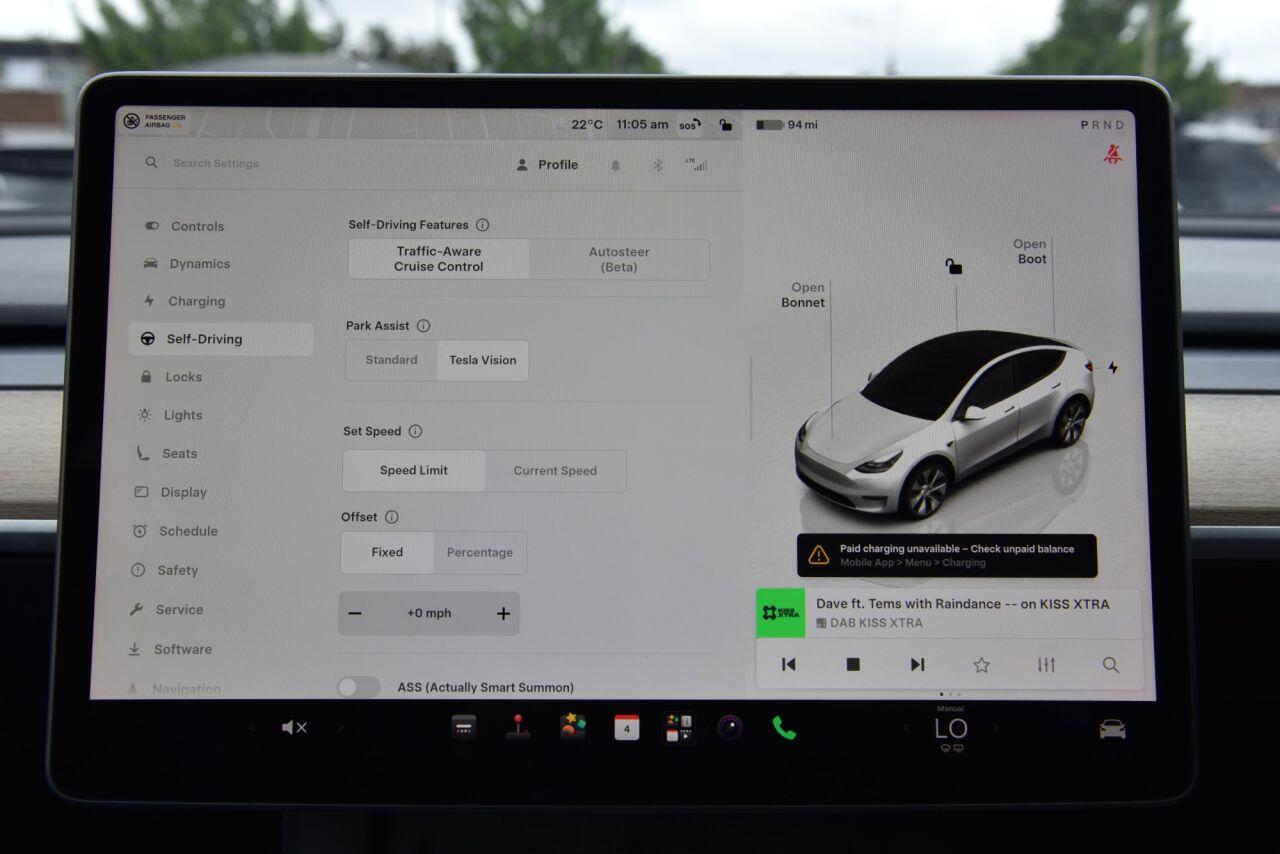Open the dashcam app in dock
1280x854 pixels.
click(464, 727)
